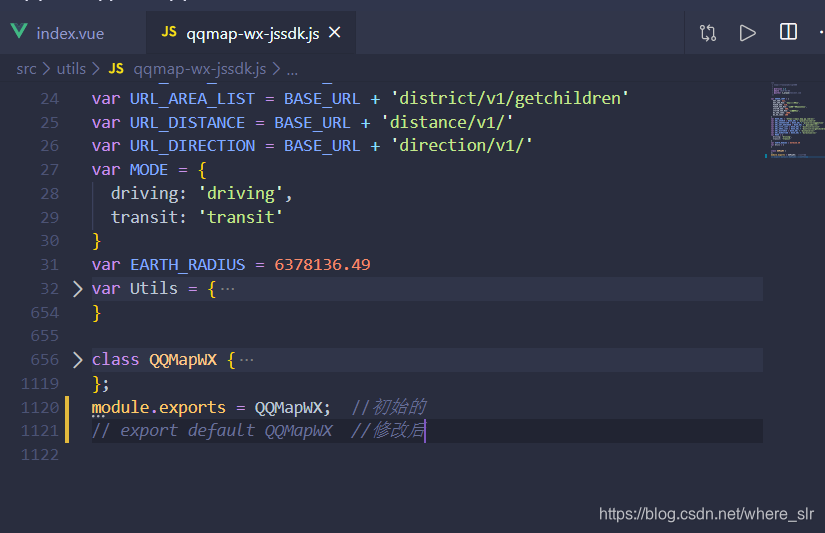Click the //修改后 comment

click(388, 431)
